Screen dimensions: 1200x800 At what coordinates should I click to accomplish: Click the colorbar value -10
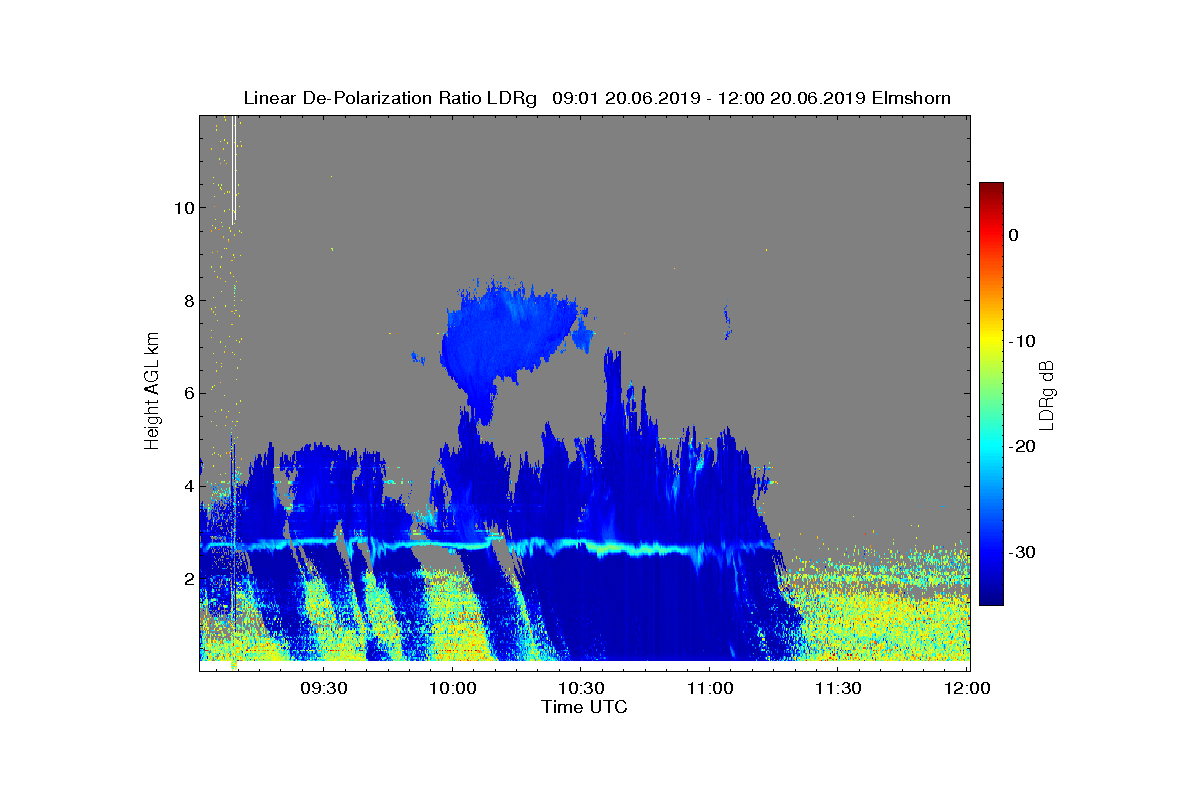1021,341
